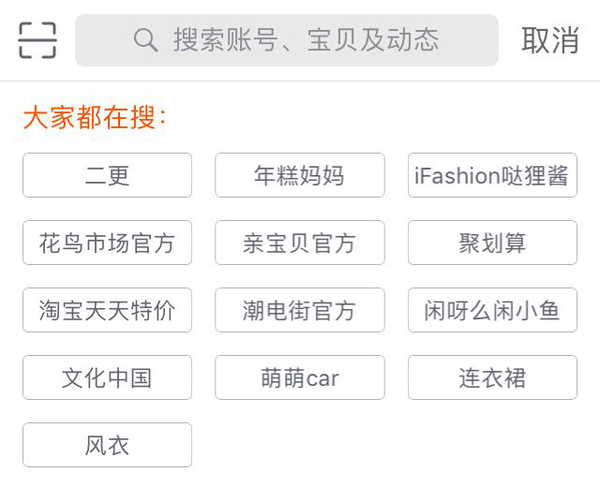Tap 闲呀么闲小鱼 search suggestion
This screenshot has width=600, height=487.
[x=492, y=310]
